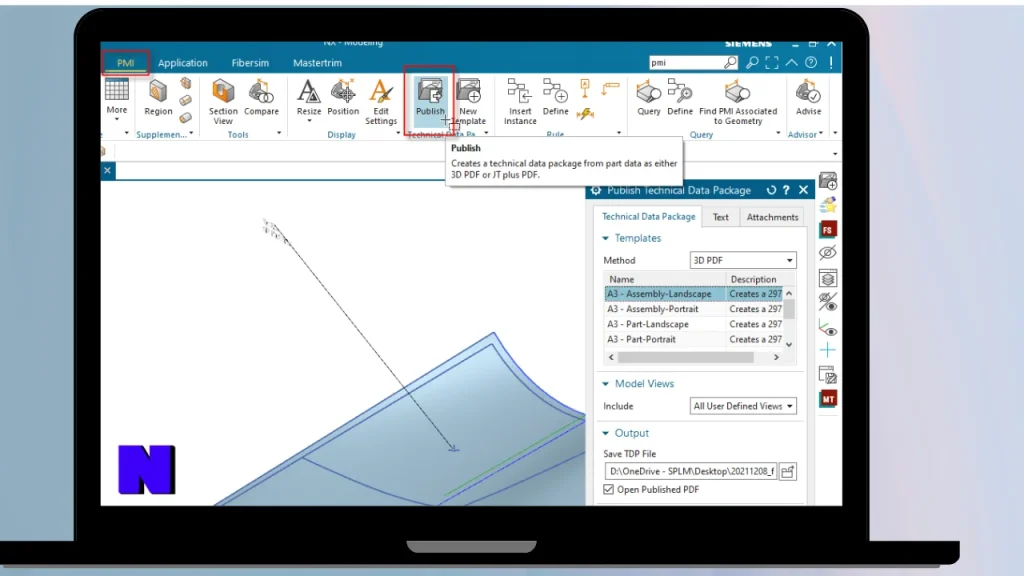Toggle full screen mode icon
Image resolution: width=1024 pixels, height=576 pixels.
[x=772, y=62]
